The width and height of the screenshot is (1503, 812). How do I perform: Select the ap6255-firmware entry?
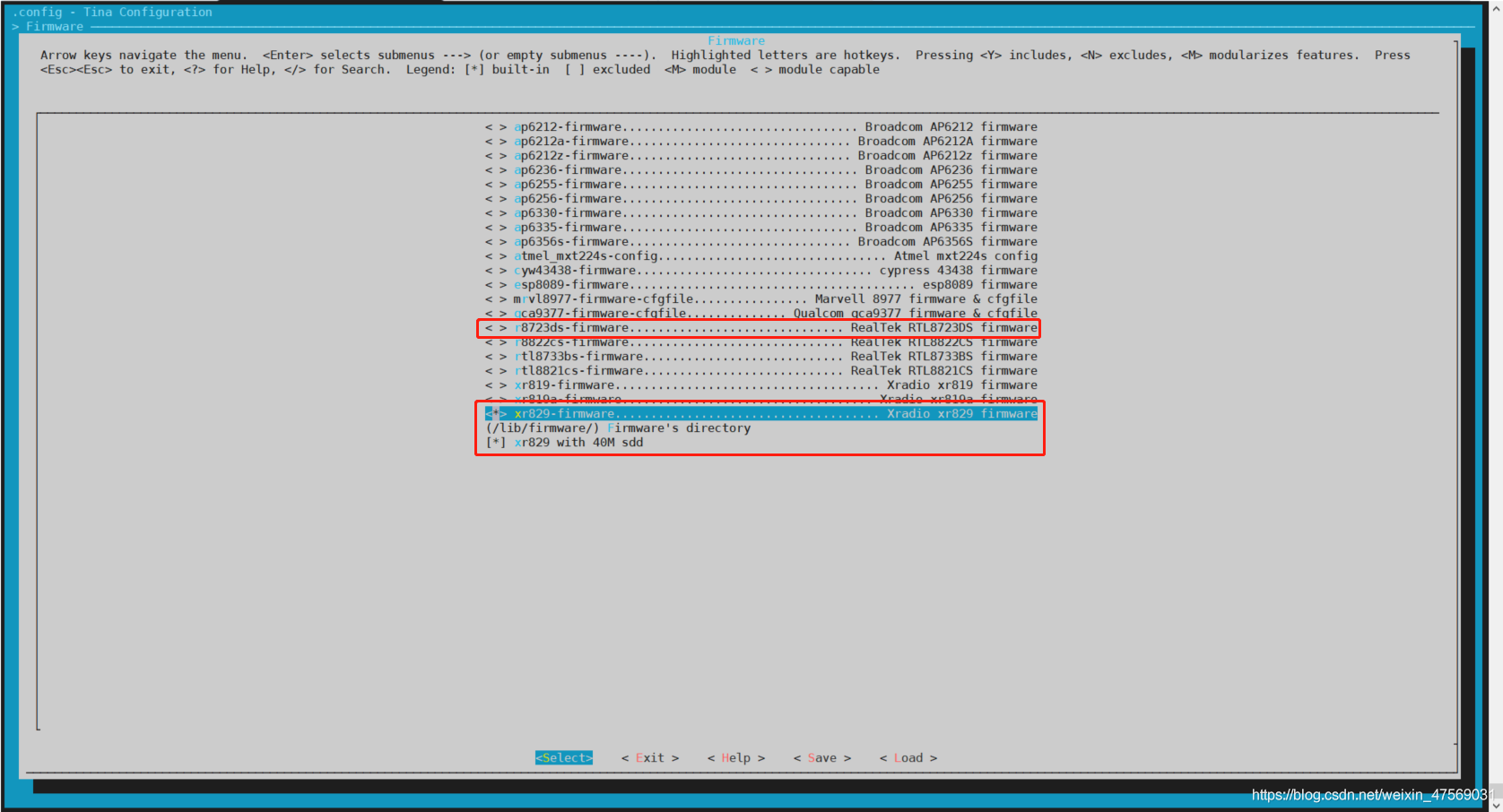pos(761,185)
